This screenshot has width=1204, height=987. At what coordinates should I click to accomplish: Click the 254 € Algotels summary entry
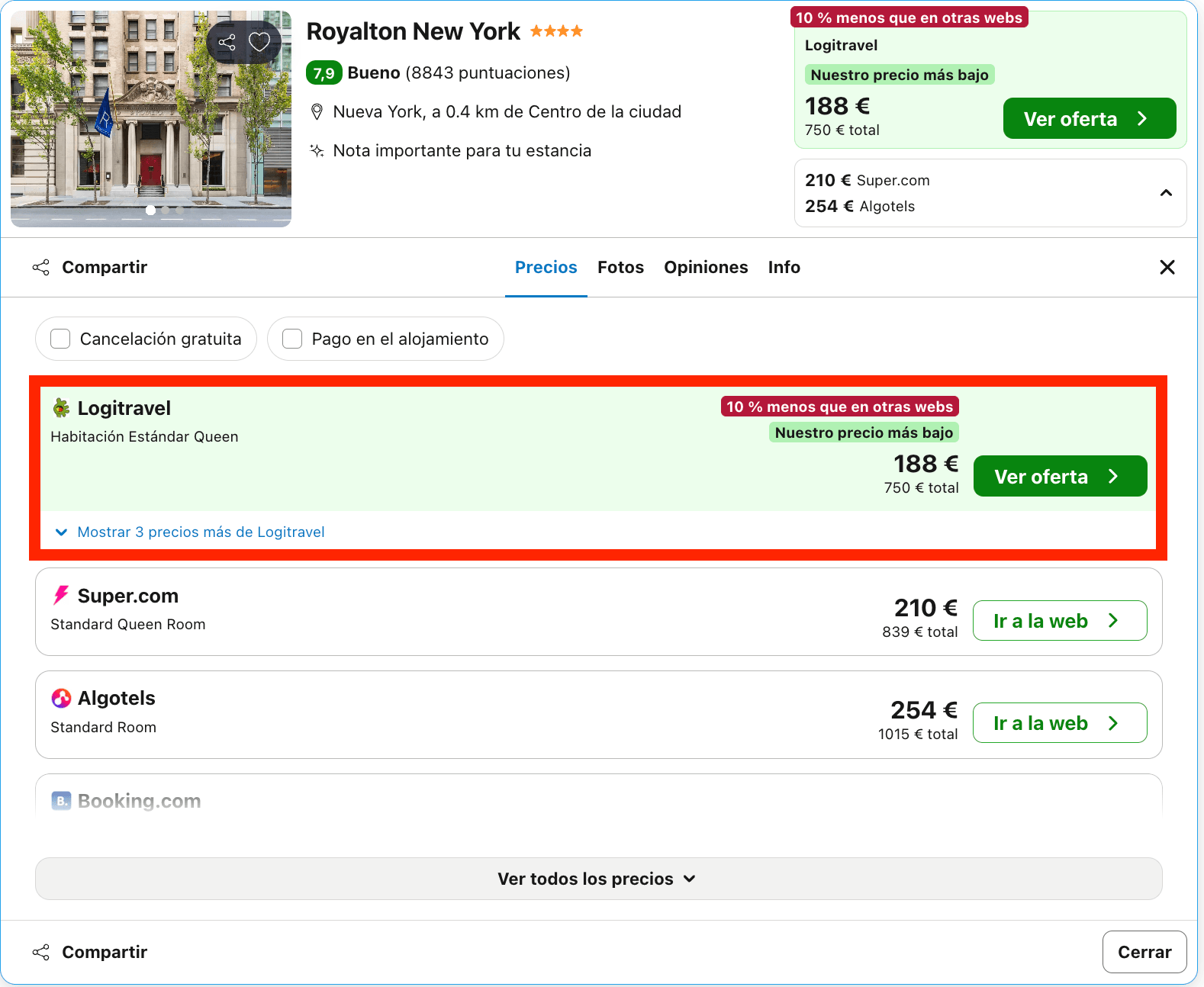860,206
